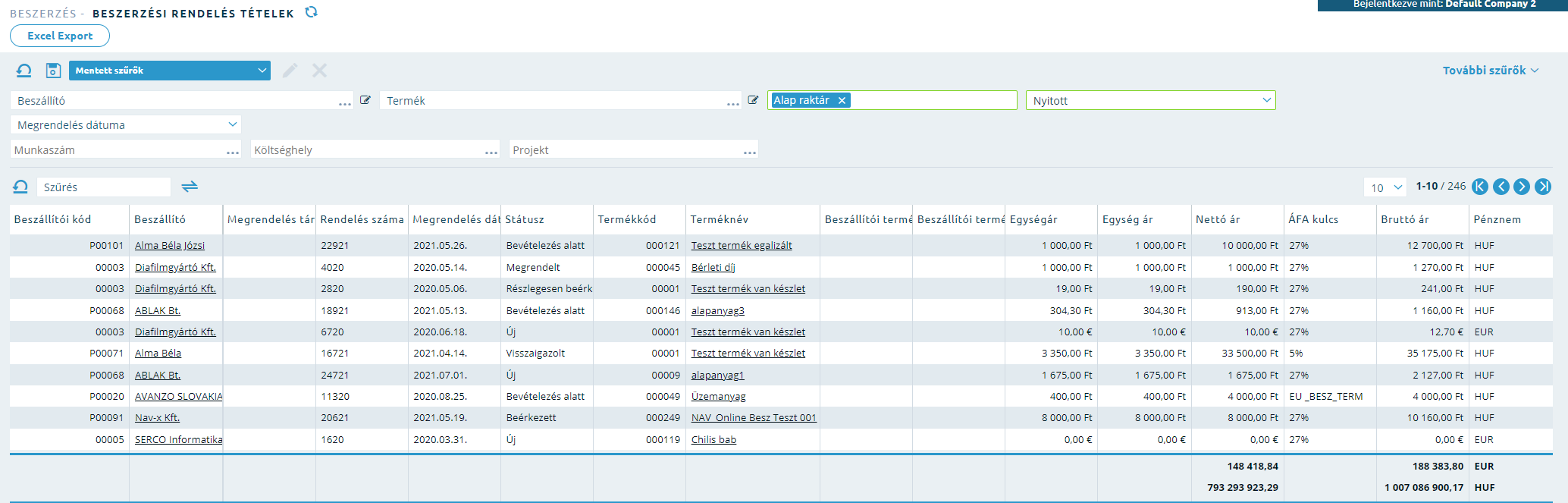Go to the last page

pos(1543,187)
